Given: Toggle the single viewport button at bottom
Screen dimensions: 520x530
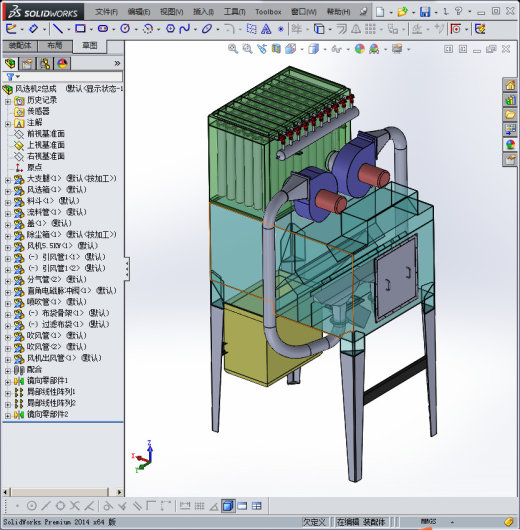Looking at the screenshot, I should tap(242, 506).
